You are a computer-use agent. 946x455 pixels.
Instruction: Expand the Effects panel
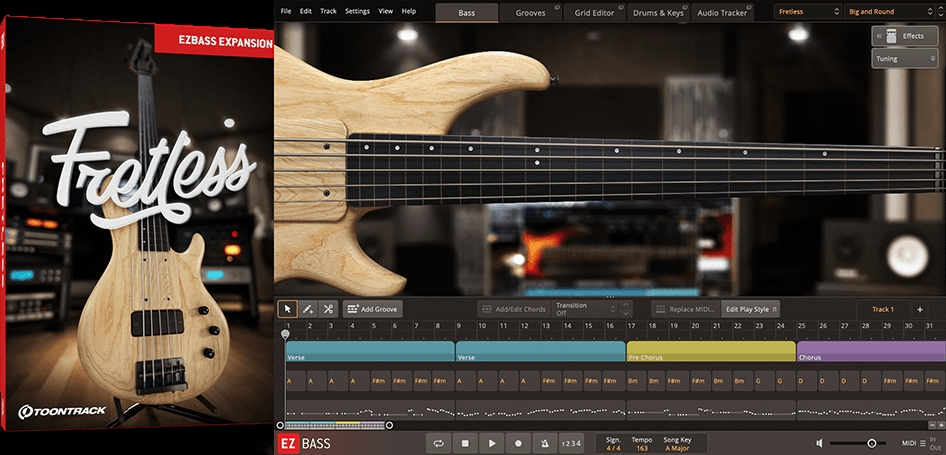pyautogui.click(x=905, y=36)
